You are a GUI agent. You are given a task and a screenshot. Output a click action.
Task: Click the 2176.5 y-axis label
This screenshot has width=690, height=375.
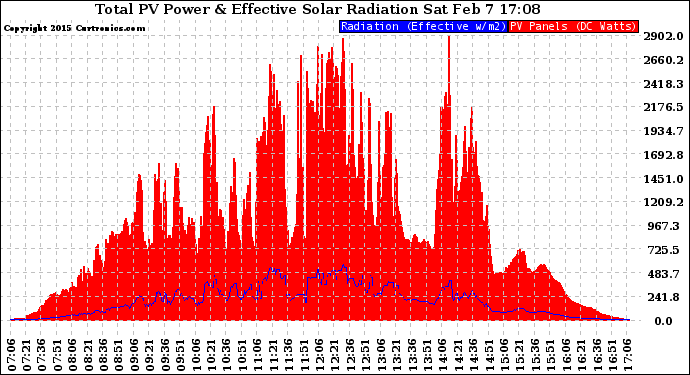[663, 107]
